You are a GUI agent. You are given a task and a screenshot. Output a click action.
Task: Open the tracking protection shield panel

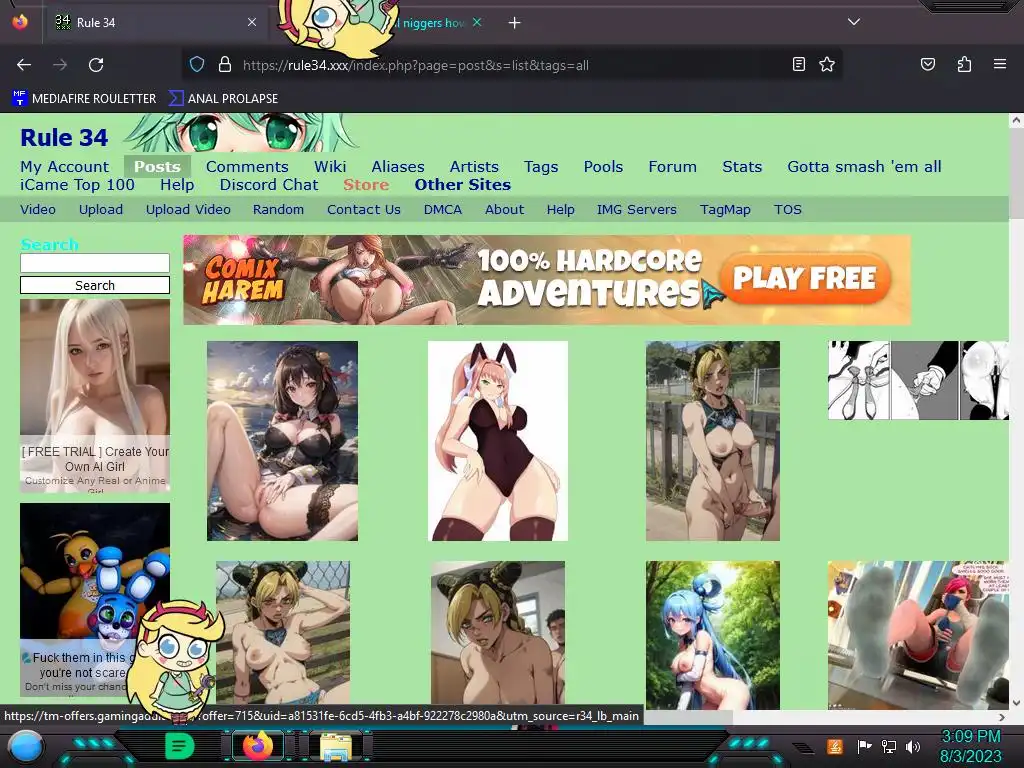point(197,65)
